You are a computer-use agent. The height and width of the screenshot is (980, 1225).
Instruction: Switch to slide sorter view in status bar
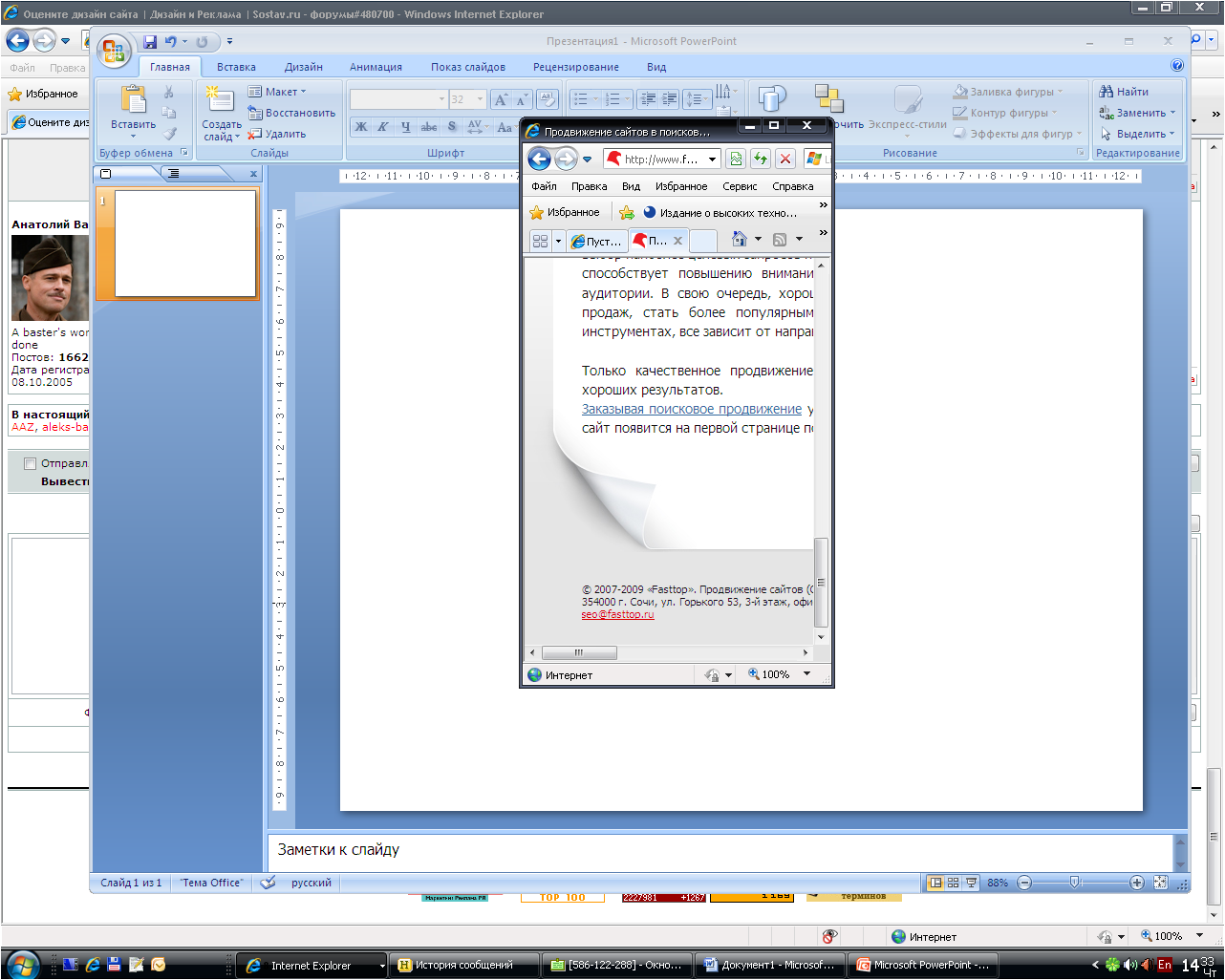[x=953, y=883]
